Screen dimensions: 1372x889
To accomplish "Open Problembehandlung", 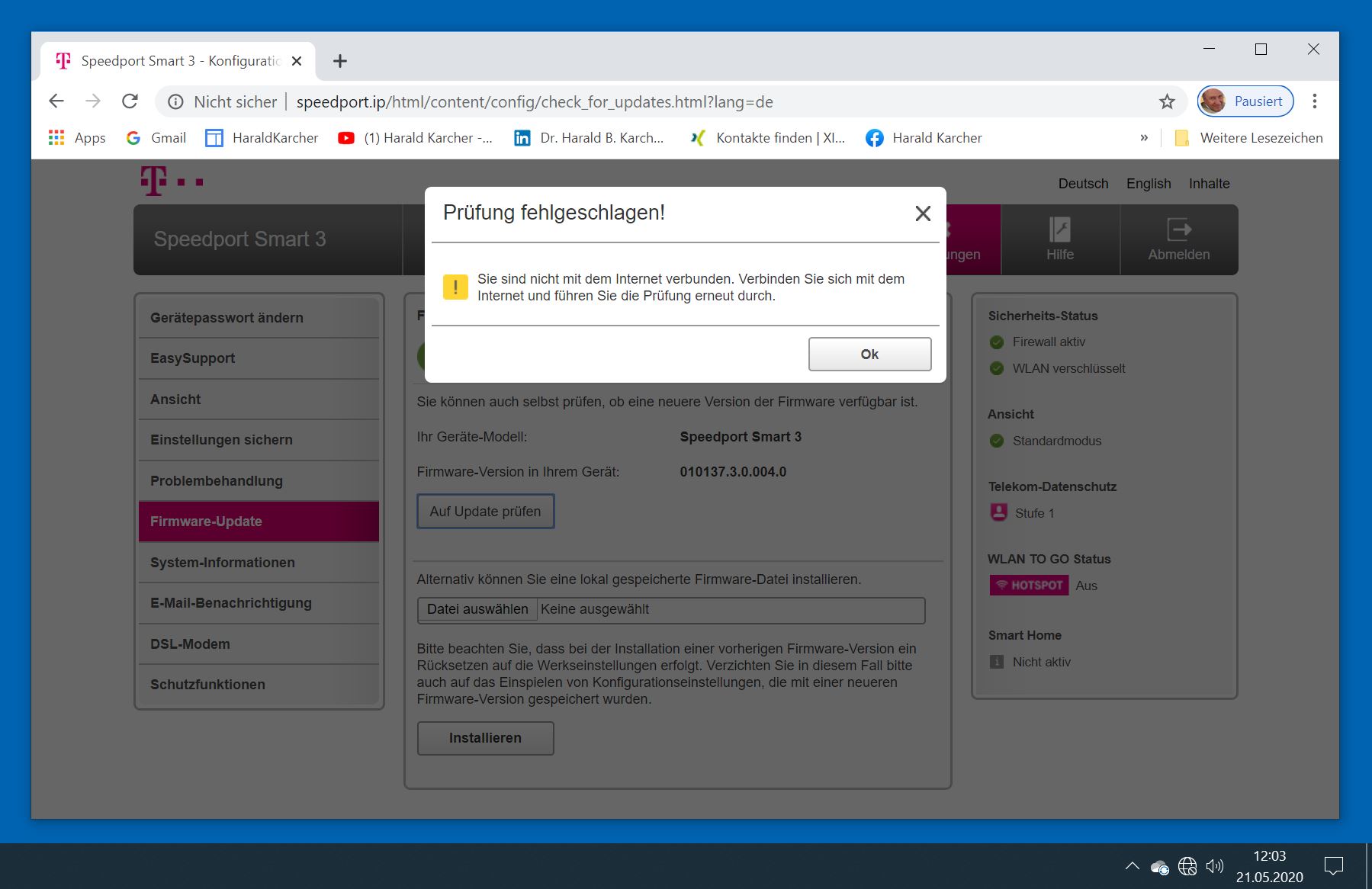I will click(259, 481).
